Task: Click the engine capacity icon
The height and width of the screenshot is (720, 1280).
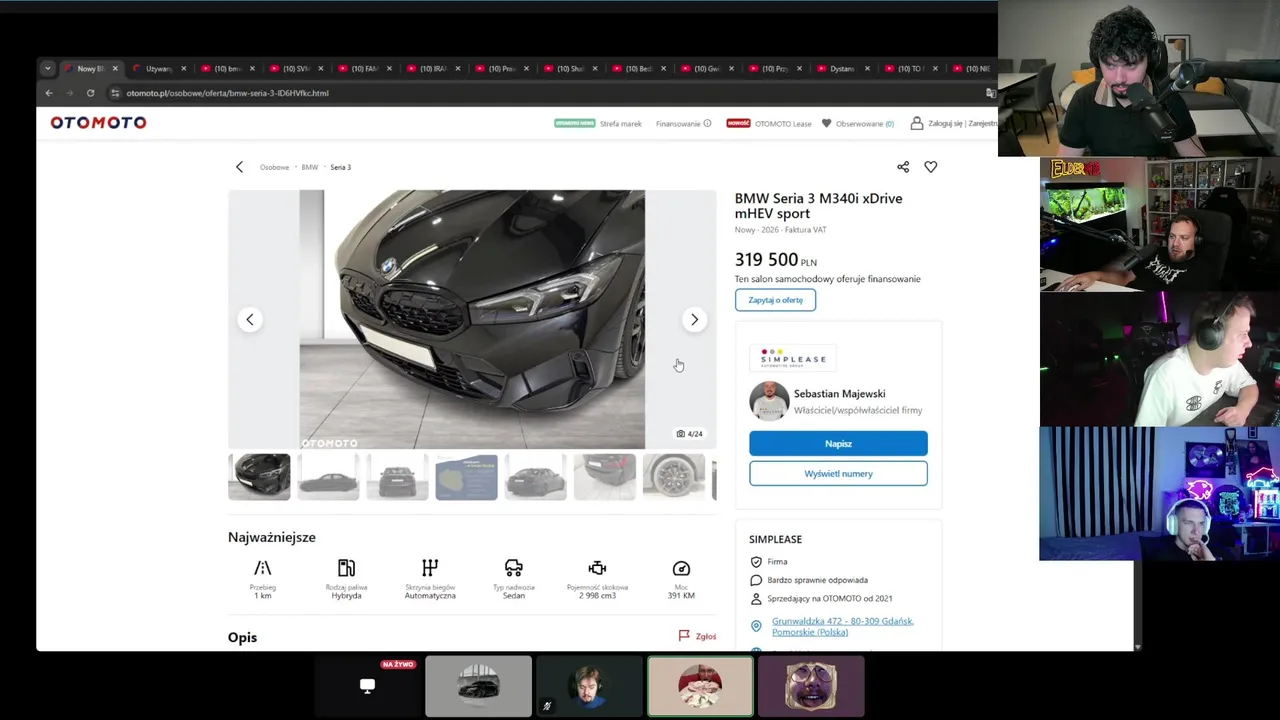Action: coord(597,568)
